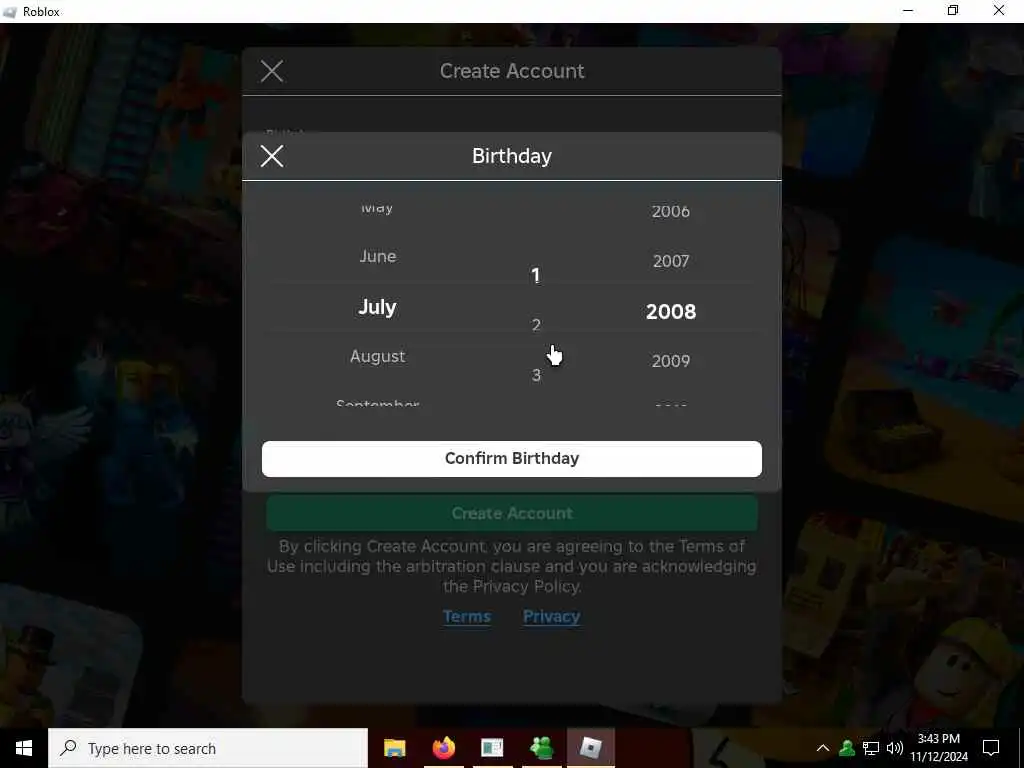Screen dimensions: 1024x768
Task: Click the taskbar search box
Action: 208,748
